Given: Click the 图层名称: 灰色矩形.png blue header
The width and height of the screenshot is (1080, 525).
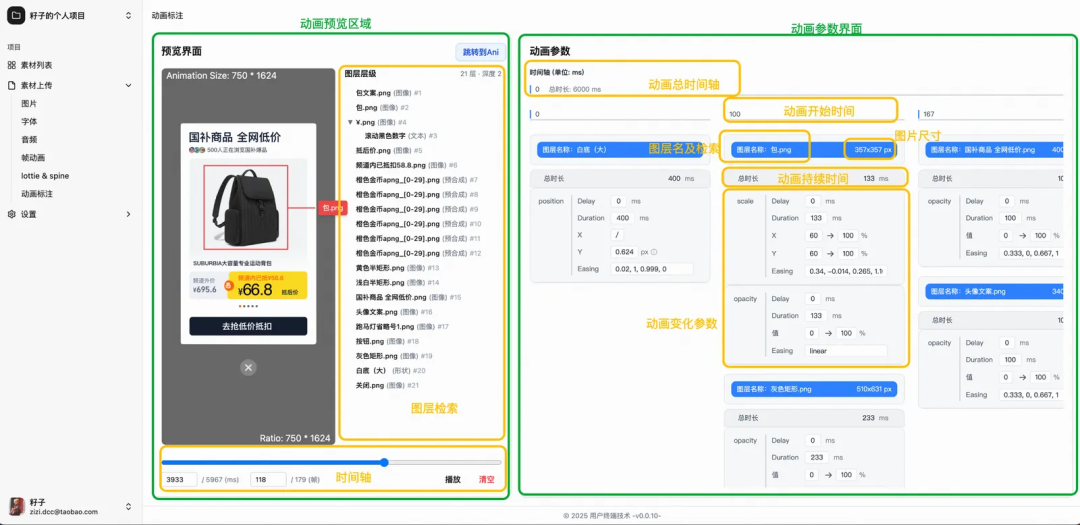Looking at the screenshot, I should tap(814, 389).
